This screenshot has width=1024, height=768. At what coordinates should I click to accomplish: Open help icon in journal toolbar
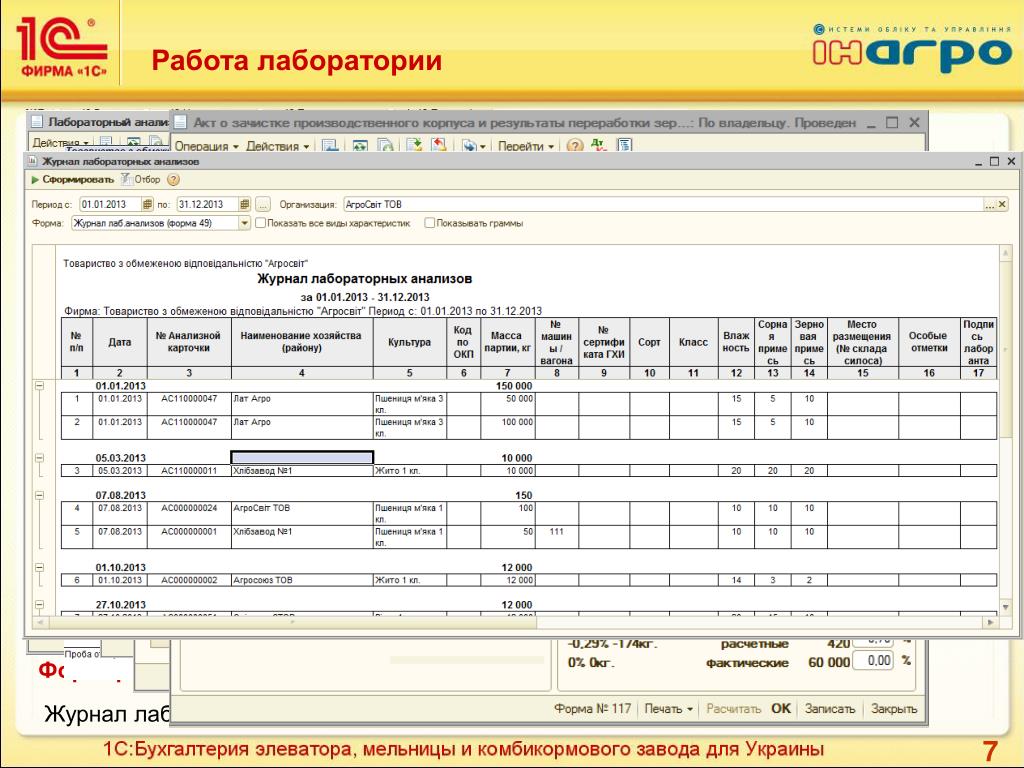coord(173,180)
